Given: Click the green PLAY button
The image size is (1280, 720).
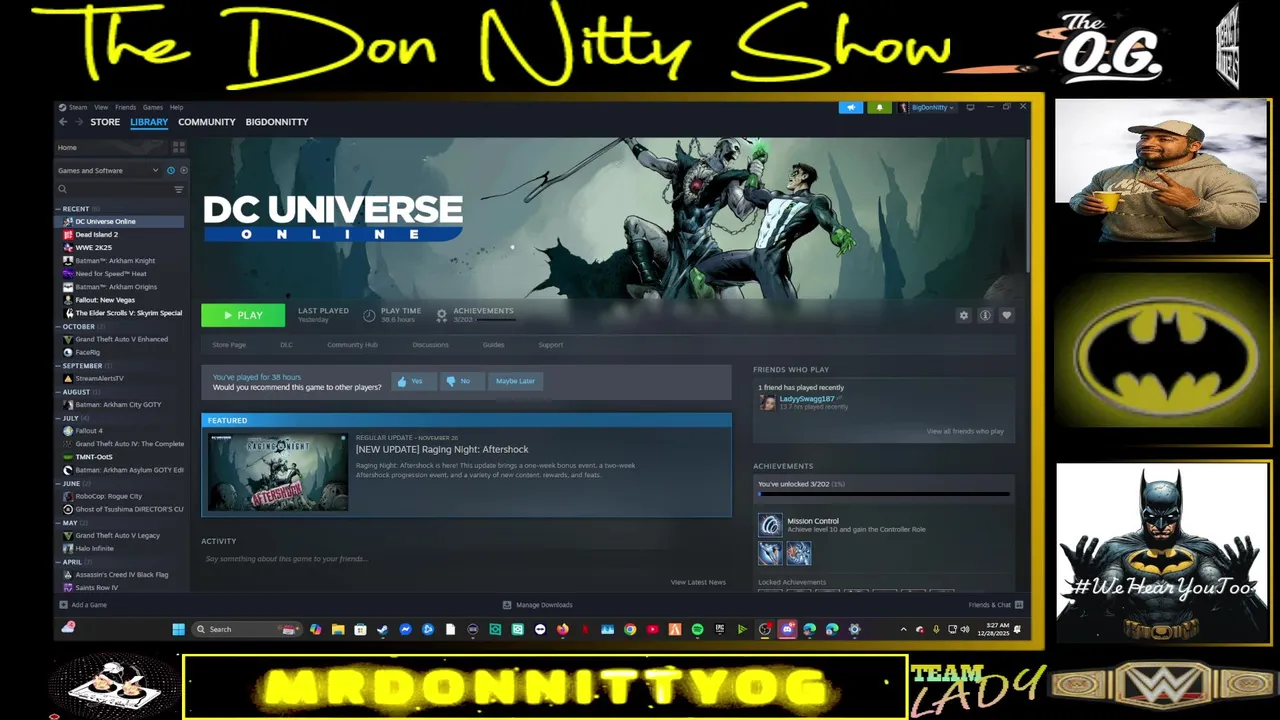Looking at the screenshot, I should click(x=243, y=315).
